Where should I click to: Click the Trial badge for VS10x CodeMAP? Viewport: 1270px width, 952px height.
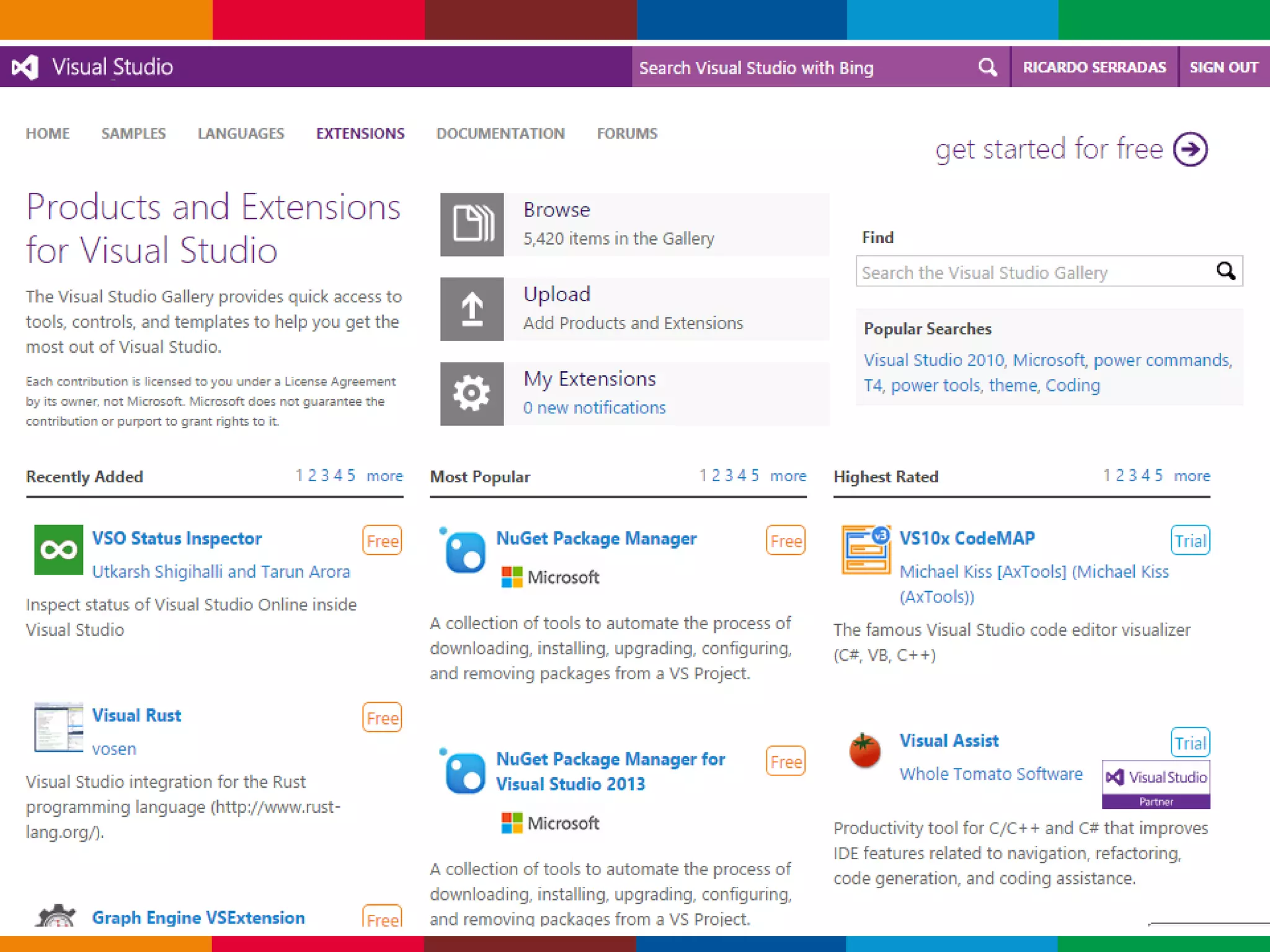pyautogui.click(x=1191, y=540)
